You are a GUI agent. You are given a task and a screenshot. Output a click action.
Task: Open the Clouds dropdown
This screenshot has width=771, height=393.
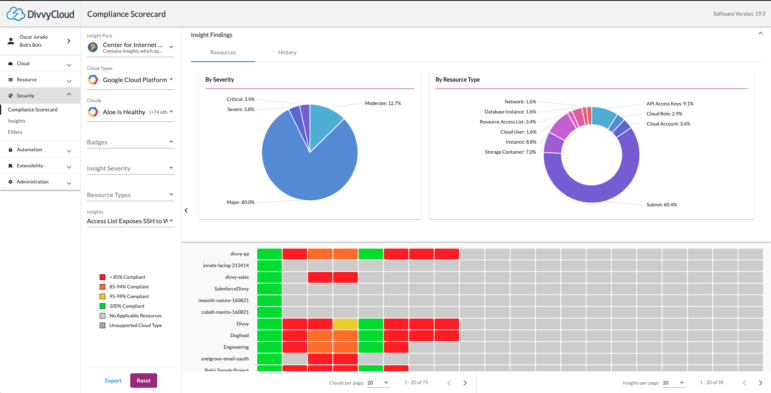tap(131, 112)
